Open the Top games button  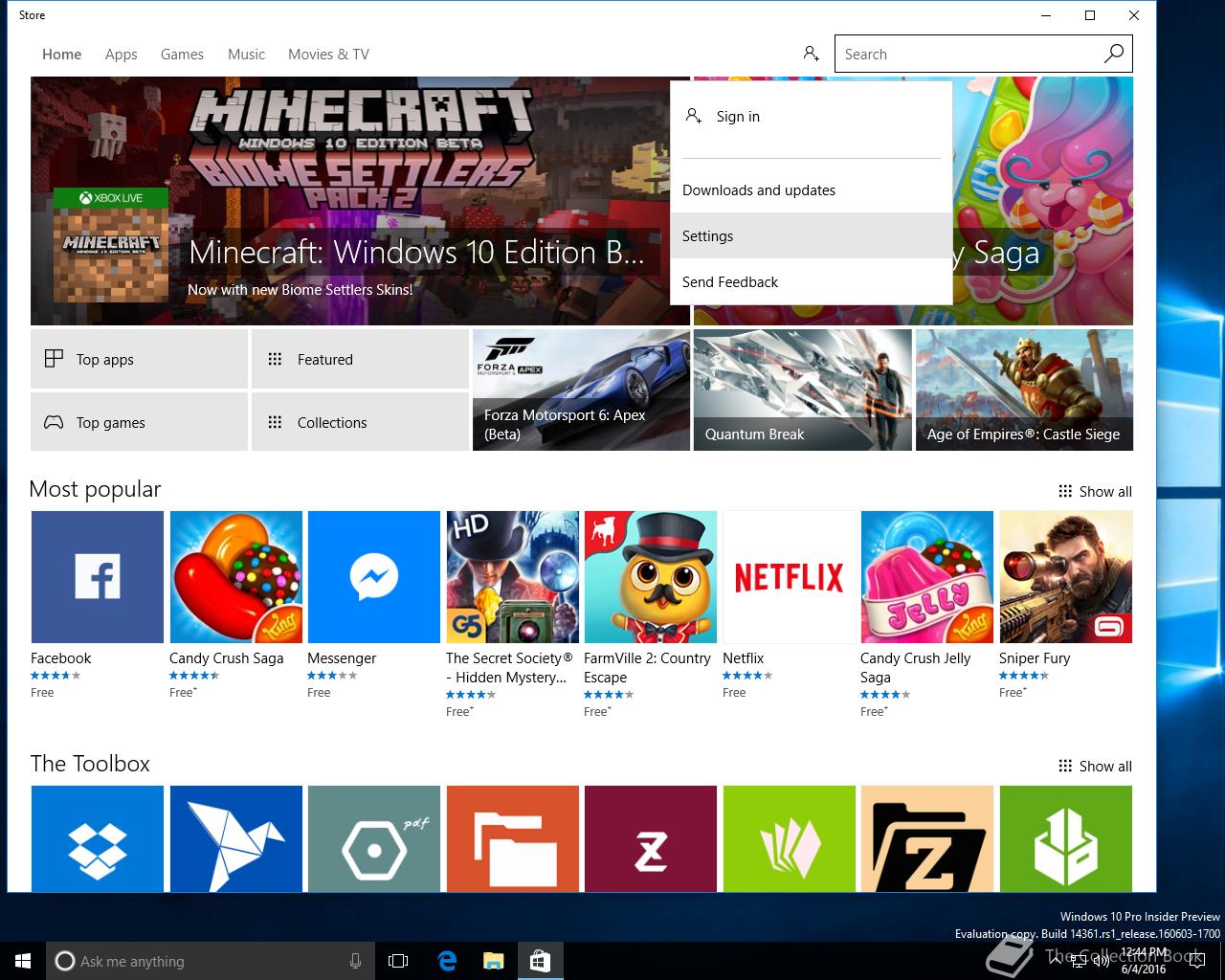tap(140, 422)
